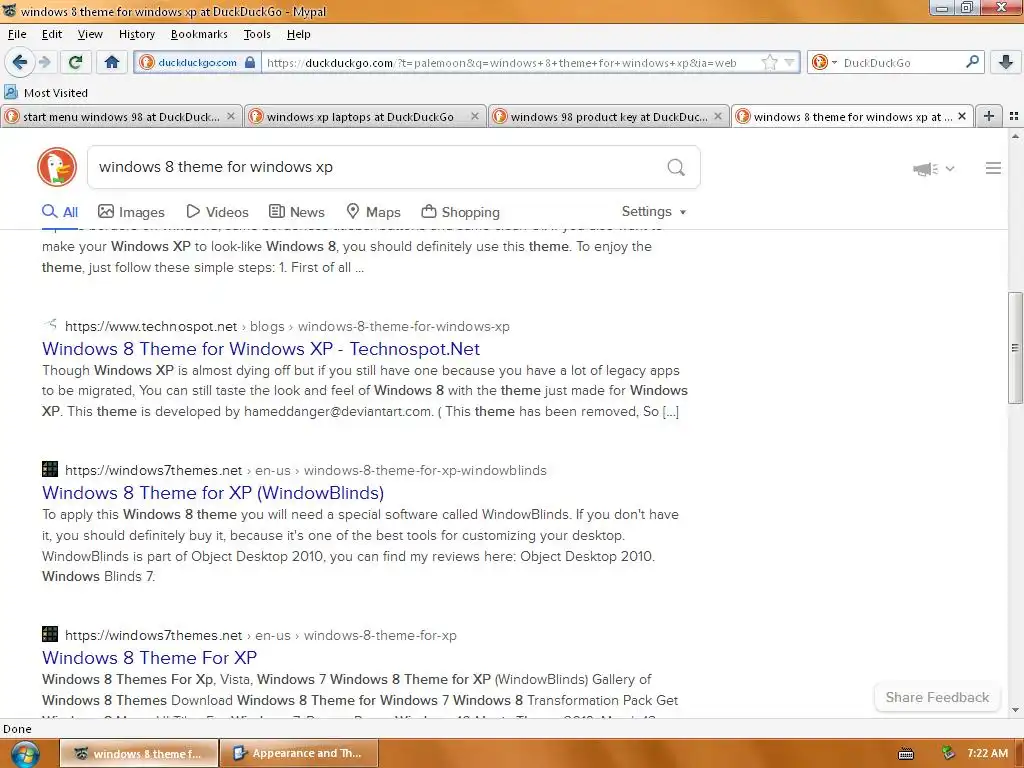1024x768 pixels.
Task: Open the Downloads arrow button
Action: click(1006, 62)
